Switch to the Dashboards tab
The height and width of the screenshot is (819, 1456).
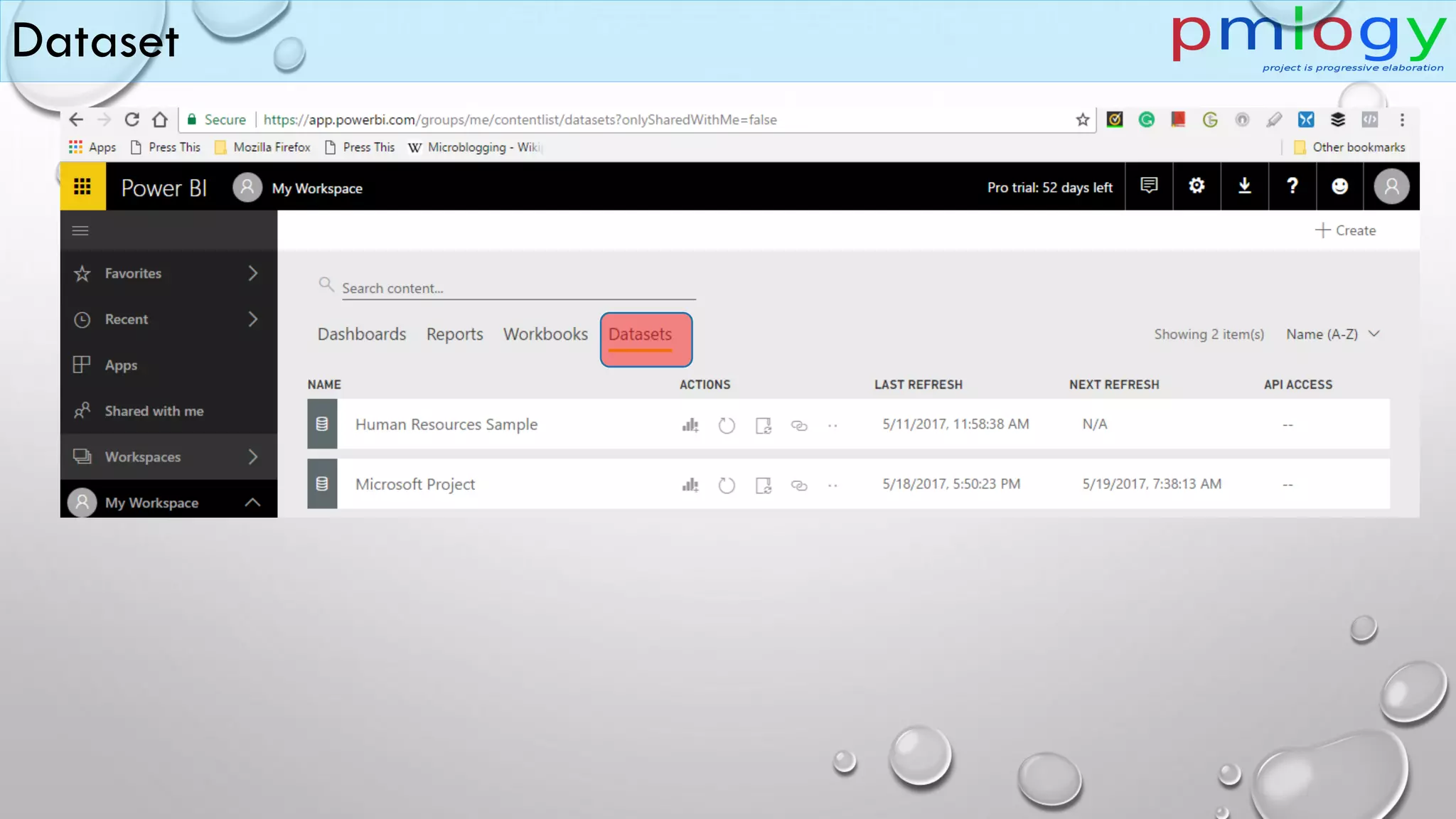pyautogui.click(x=361, y=334)
